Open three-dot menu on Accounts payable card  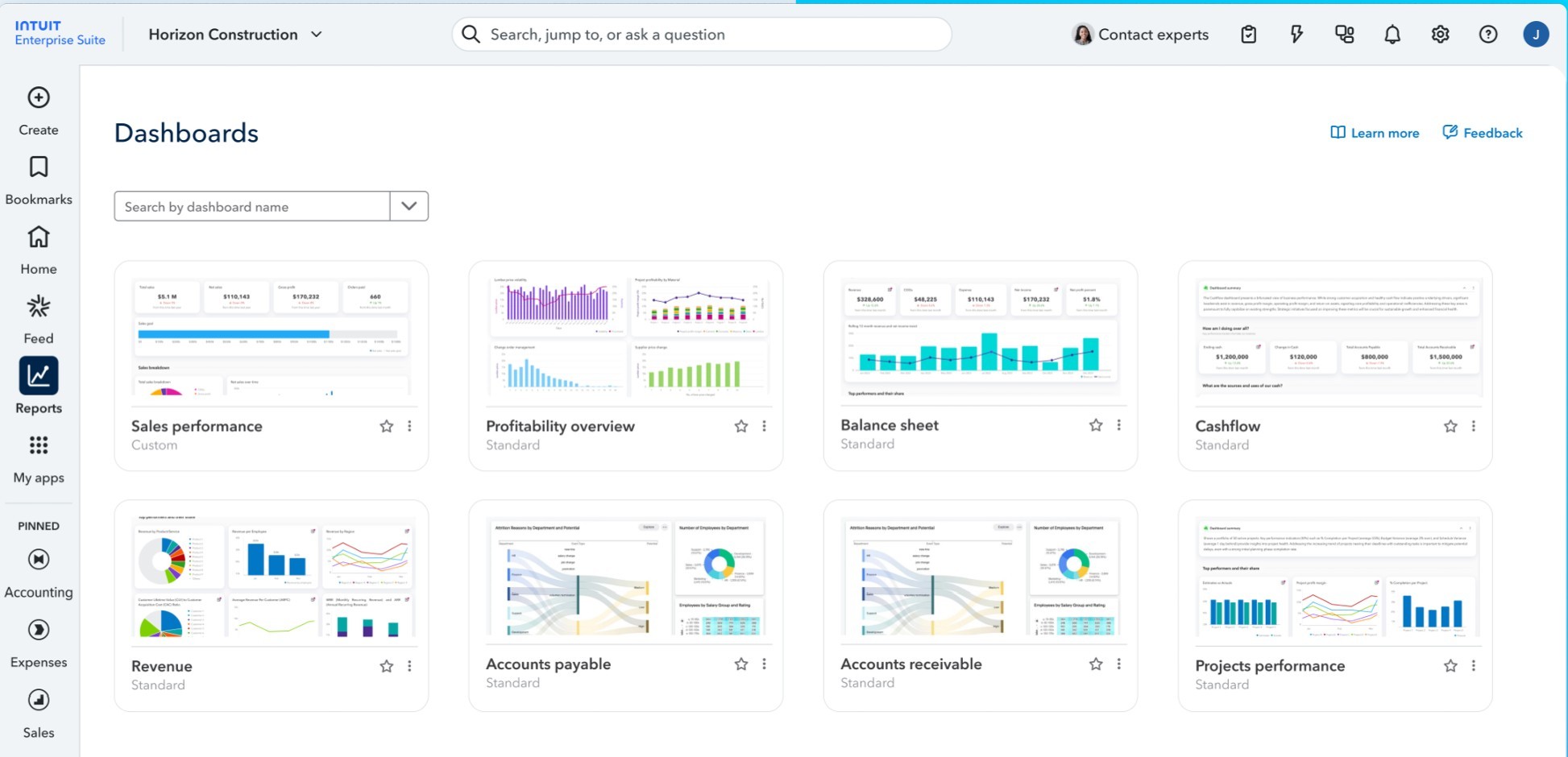click(764, 664)
